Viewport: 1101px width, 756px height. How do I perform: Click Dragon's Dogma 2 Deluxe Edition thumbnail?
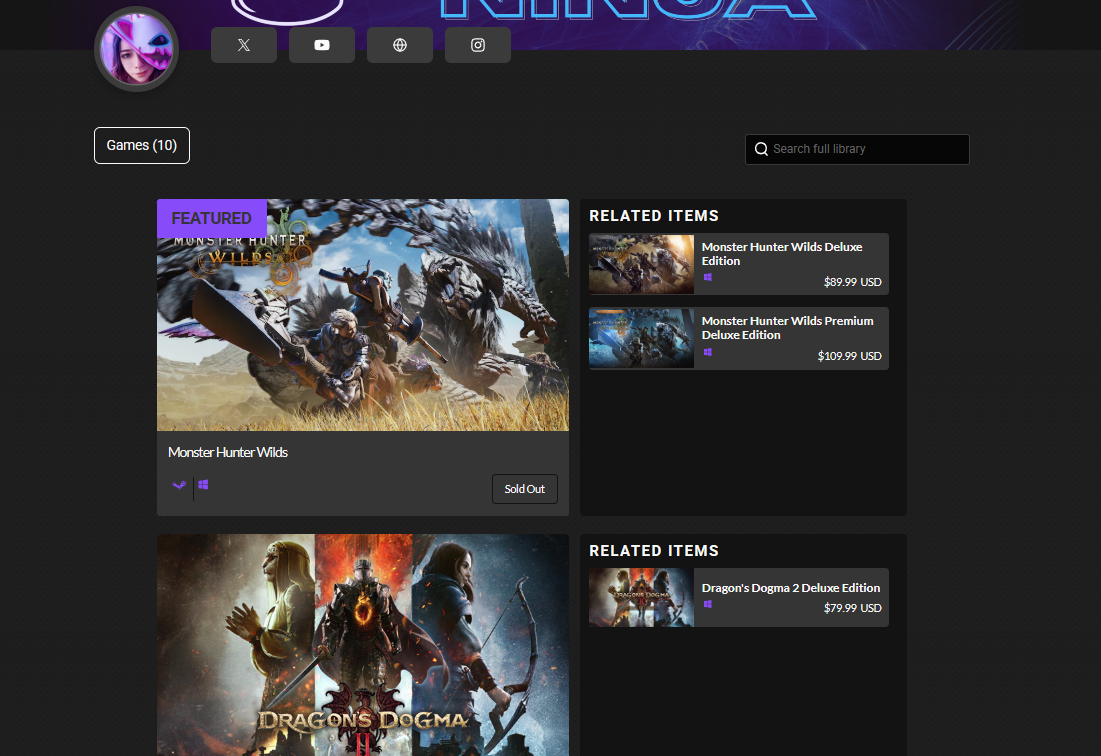coord(641,597)
